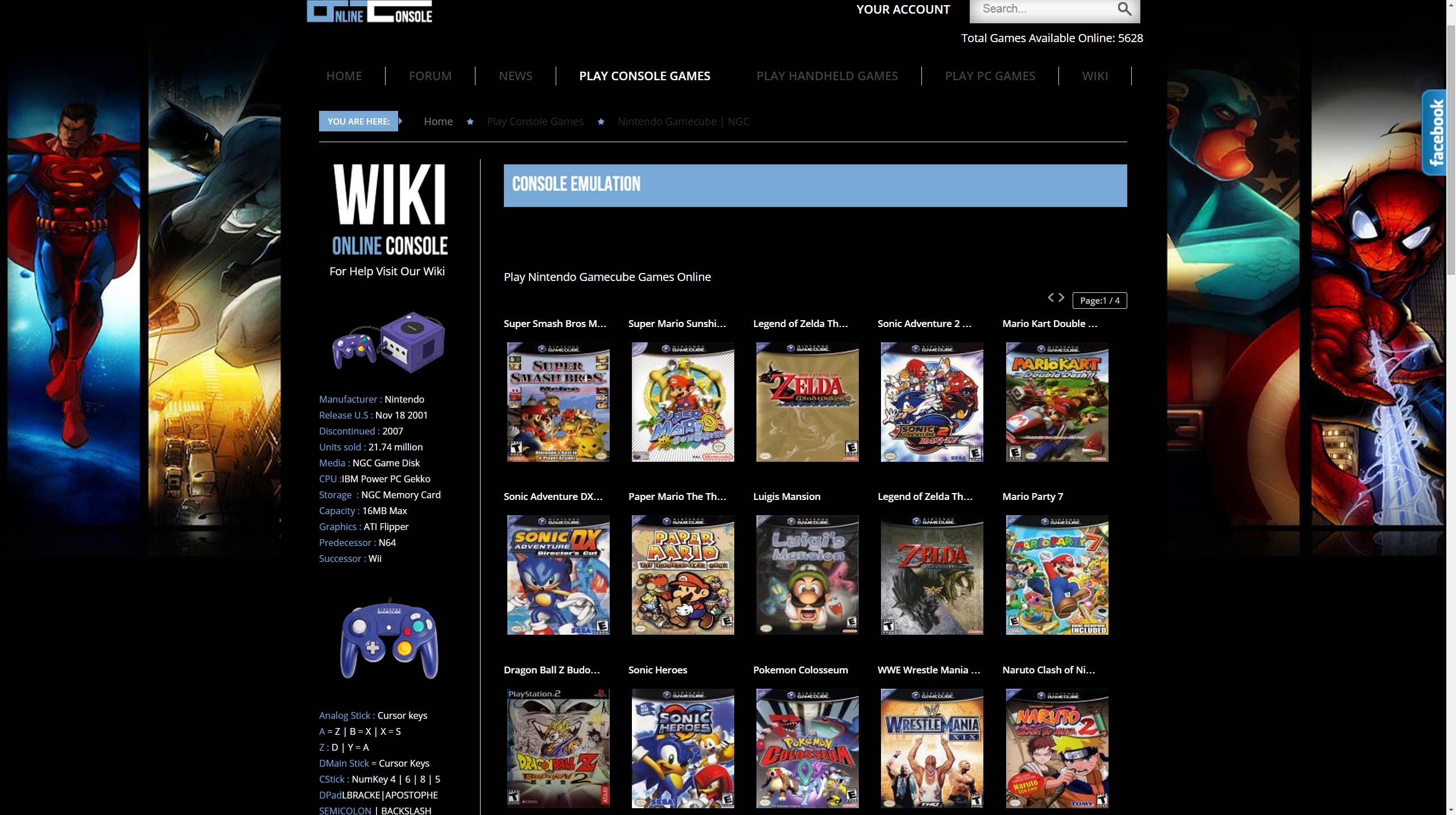Image resolution: width=1456 pixels, height=815 pixels.
Task: Click Sonic Adventure DX... title
Action: pos(553,497)
